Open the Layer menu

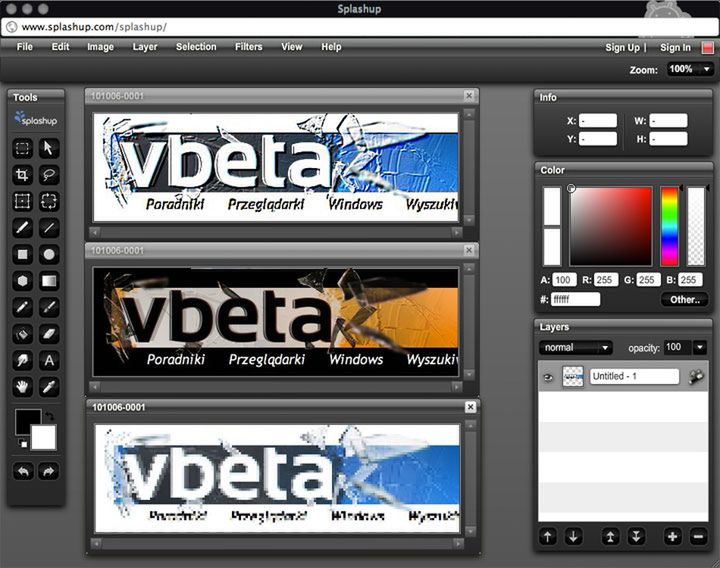[145, 47]
